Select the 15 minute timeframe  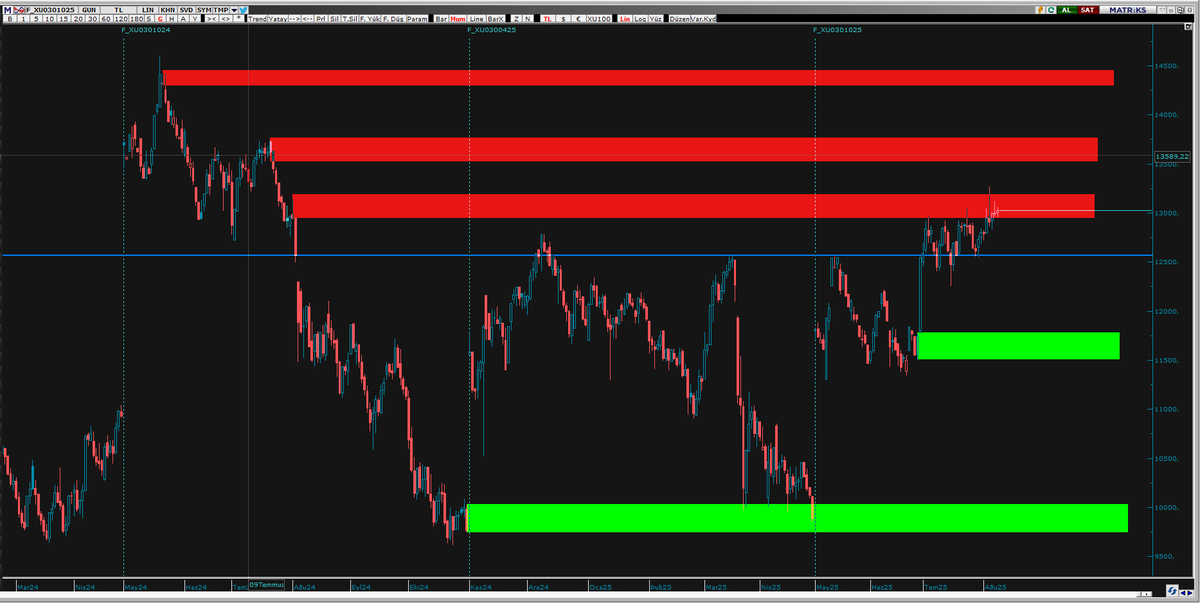pyautogui.click(x=63, y=19)
